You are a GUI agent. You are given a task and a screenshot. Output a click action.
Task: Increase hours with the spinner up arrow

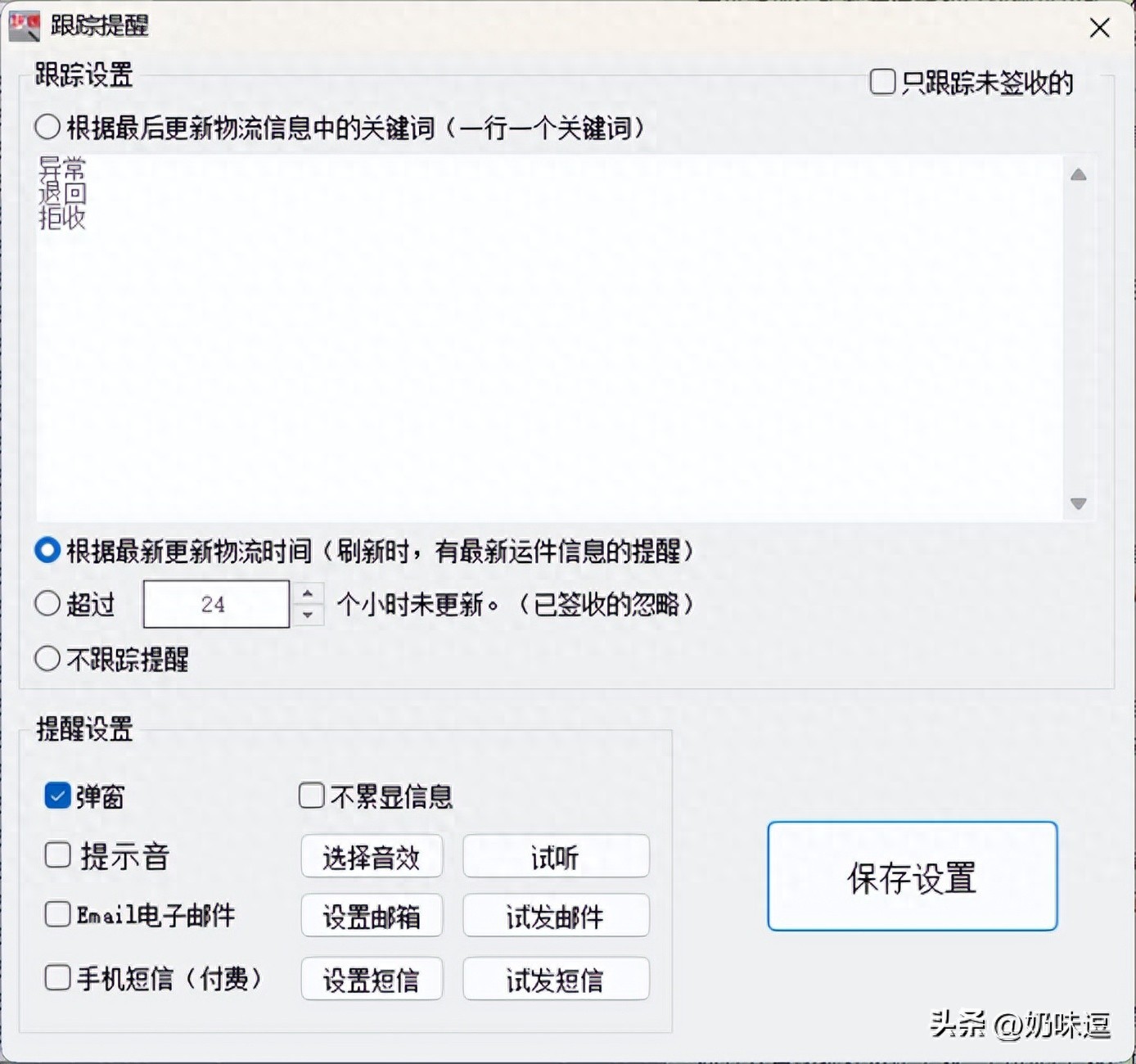point(308,593)
